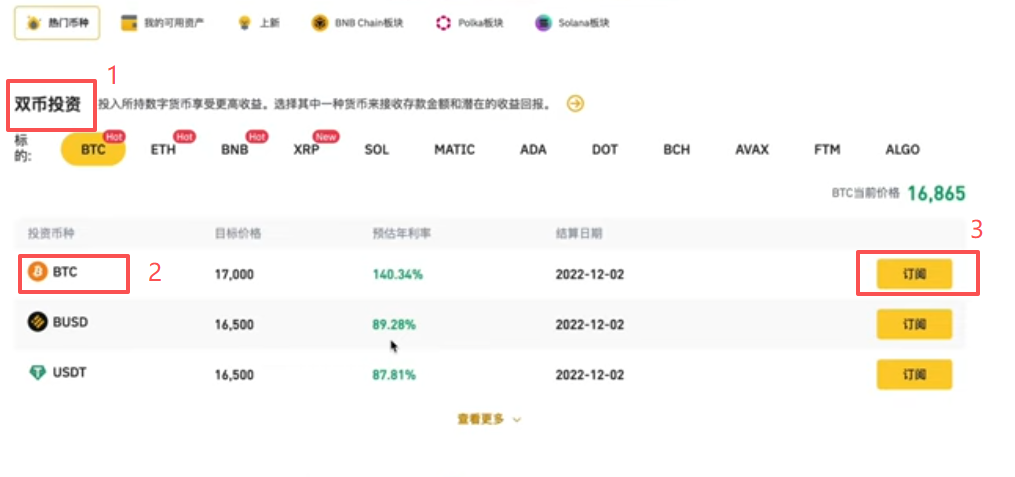Click the orange Bitcoin coin icon in table
The height and width of the screenshot is (477, 1015).
pos(38,272)
